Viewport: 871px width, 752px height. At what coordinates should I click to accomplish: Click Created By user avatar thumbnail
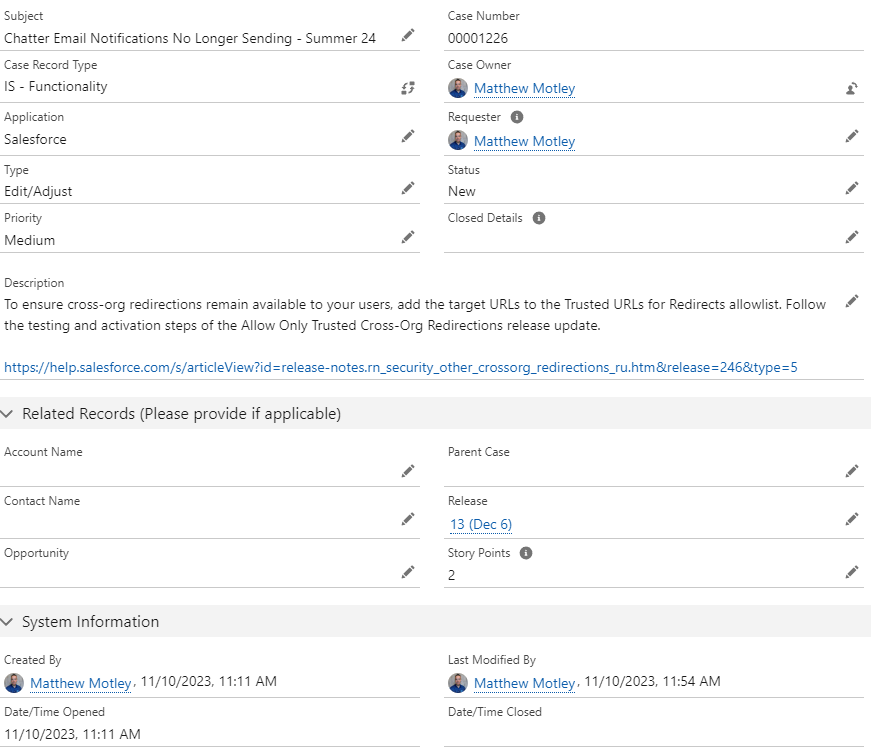(14, 683)
